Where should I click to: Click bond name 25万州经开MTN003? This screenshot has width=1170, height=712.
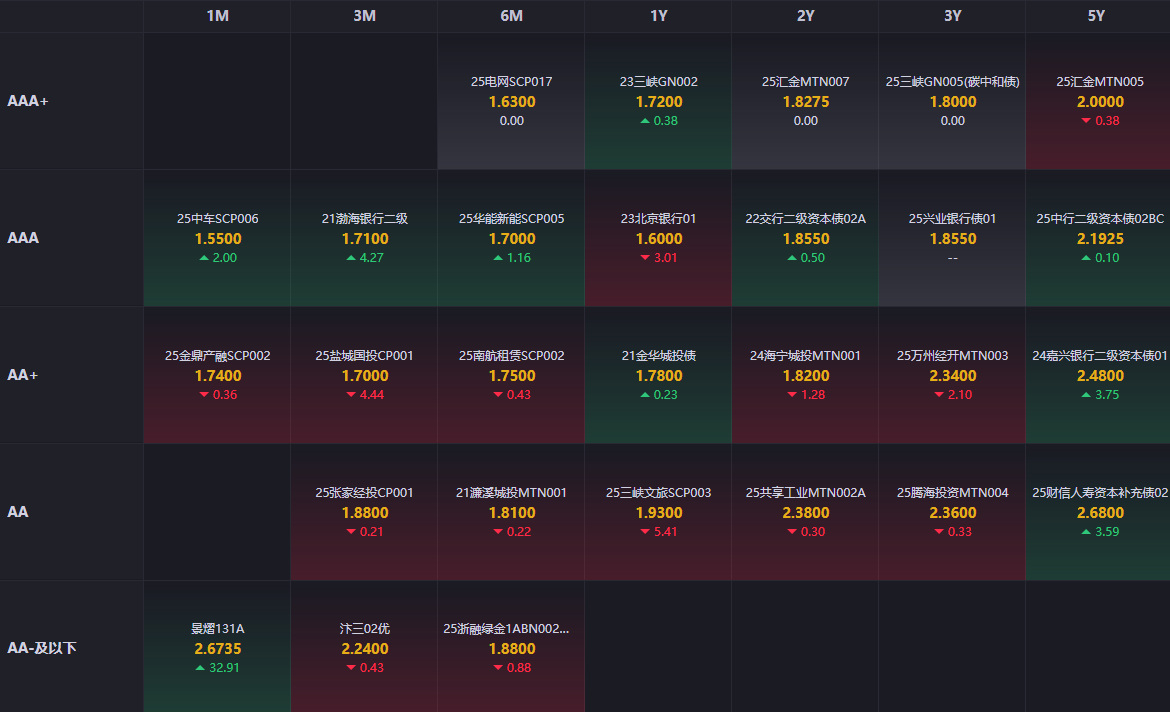[x=953, y=356]
